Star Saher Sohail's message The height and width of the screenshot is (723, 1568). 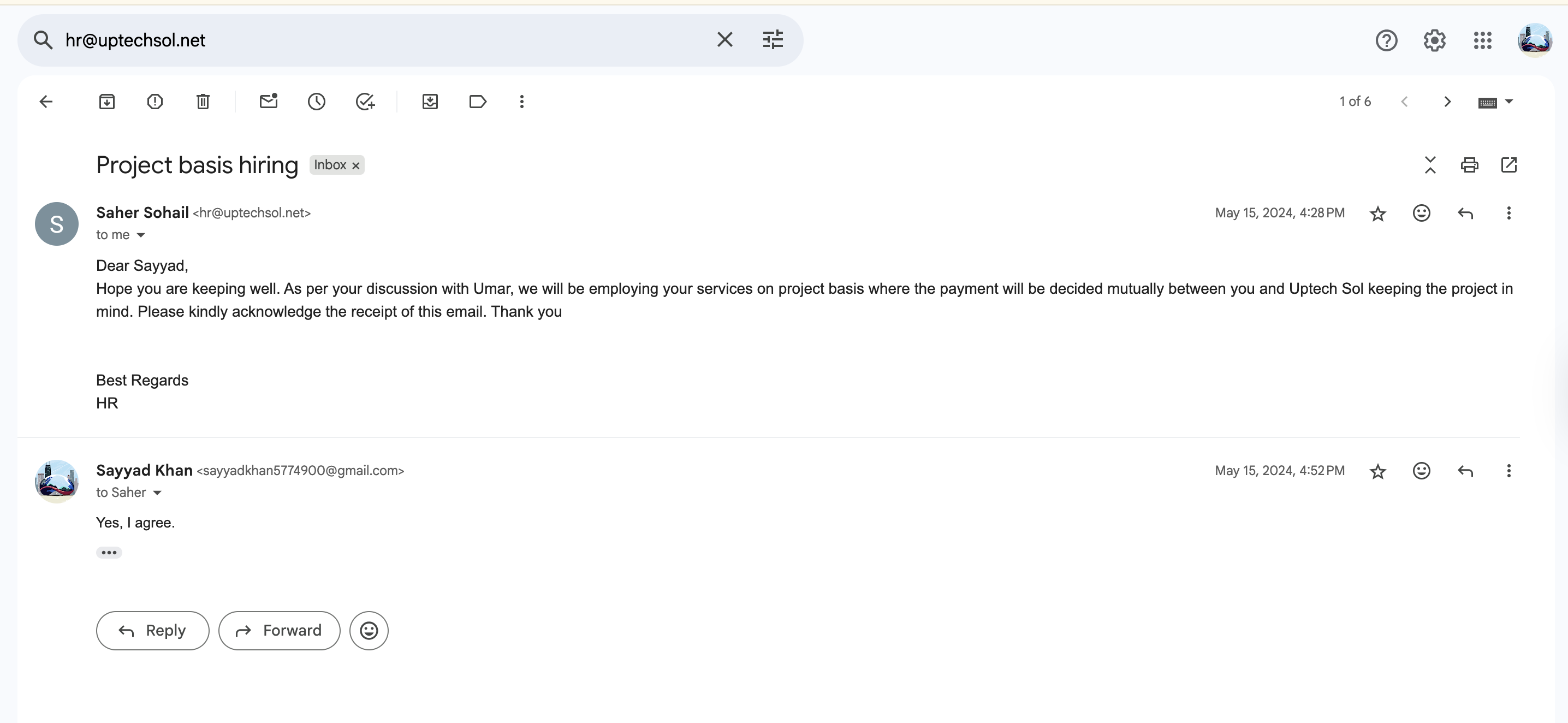pyautogui.click(x=1378, y=214)
